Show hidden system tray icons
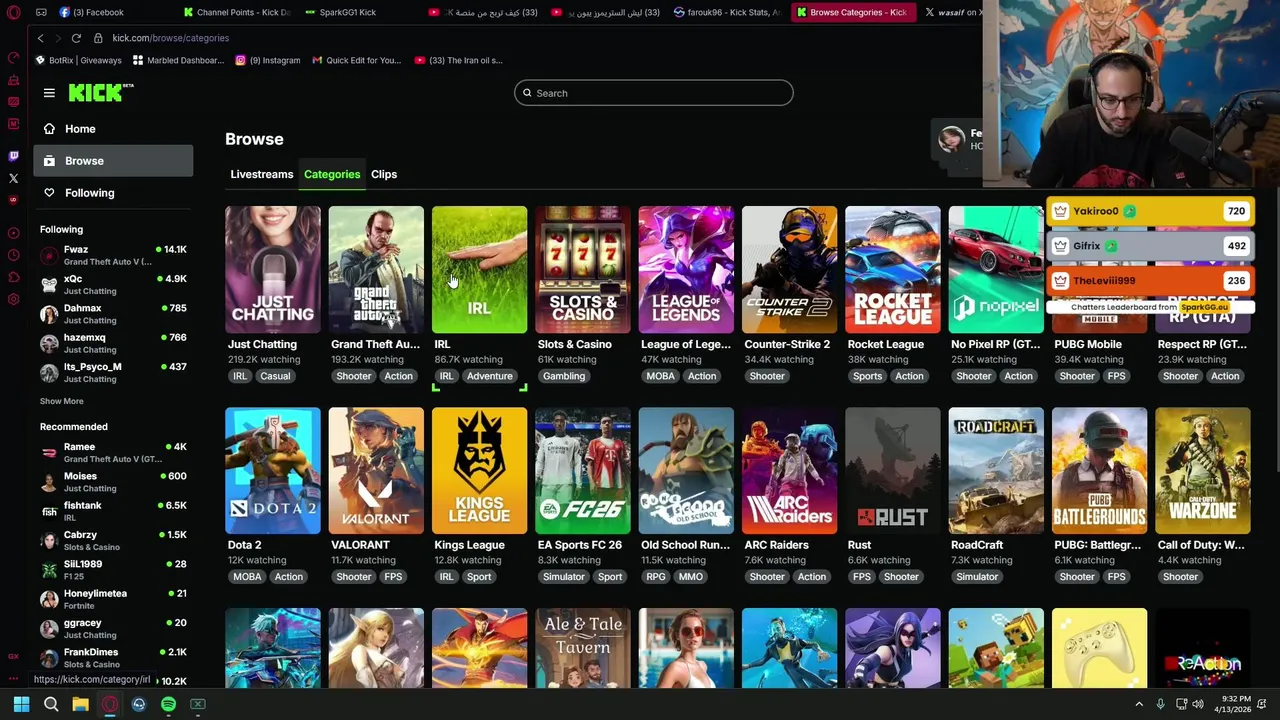 pos(1138,704)
